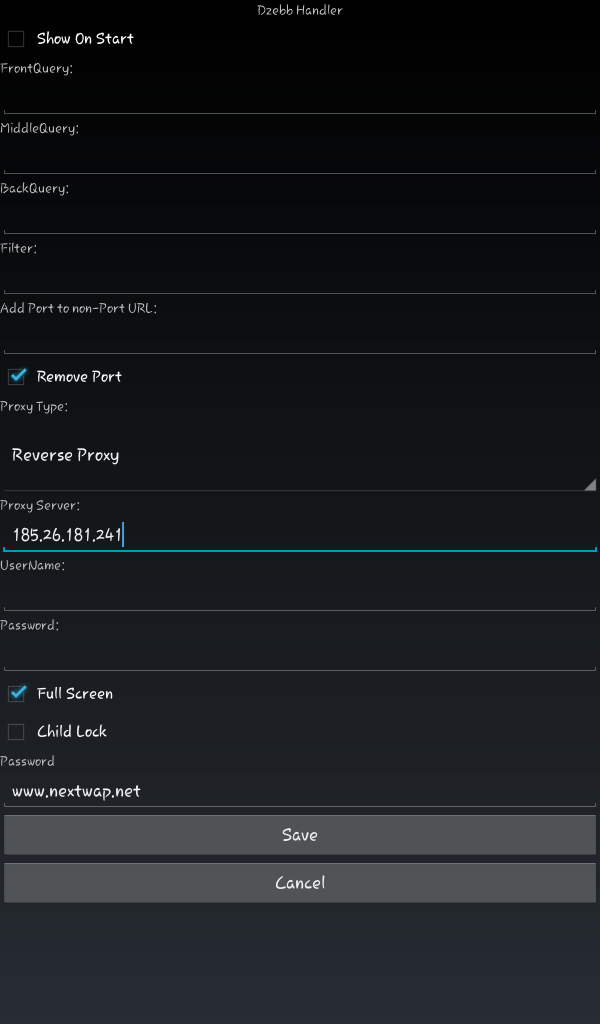Image resolution: width=600 pixels, height=1024 pixels.
Task: Open the Proxy Type dropdown showing Reverse Proxy
Action: (300, 455)
